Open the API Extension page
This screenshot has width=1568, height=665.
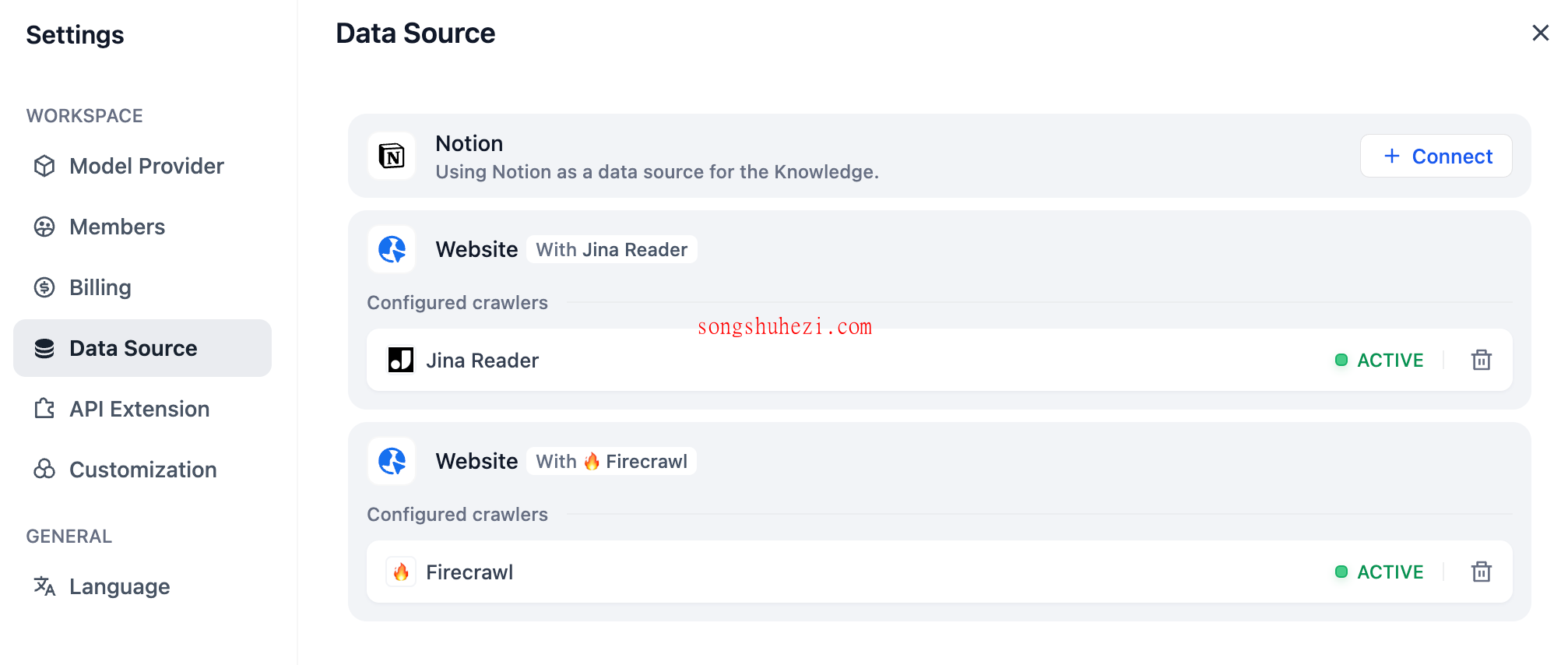click(x=142, y=409)
